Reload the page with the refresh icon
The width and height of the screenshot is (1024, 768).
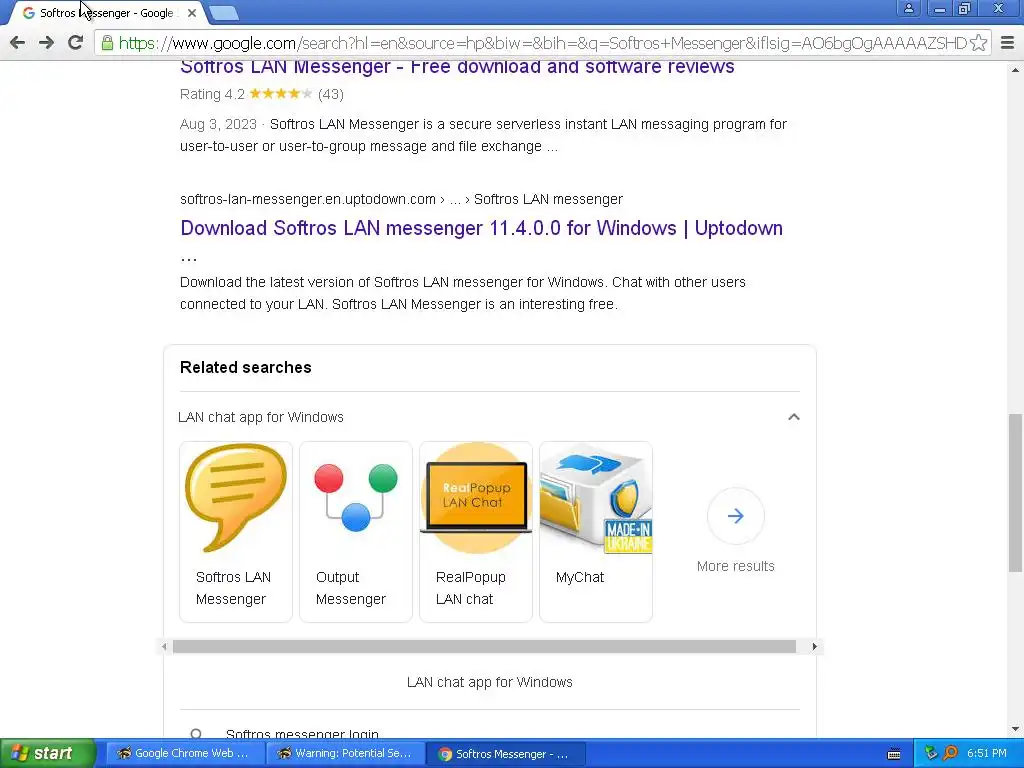click(76, 42)
